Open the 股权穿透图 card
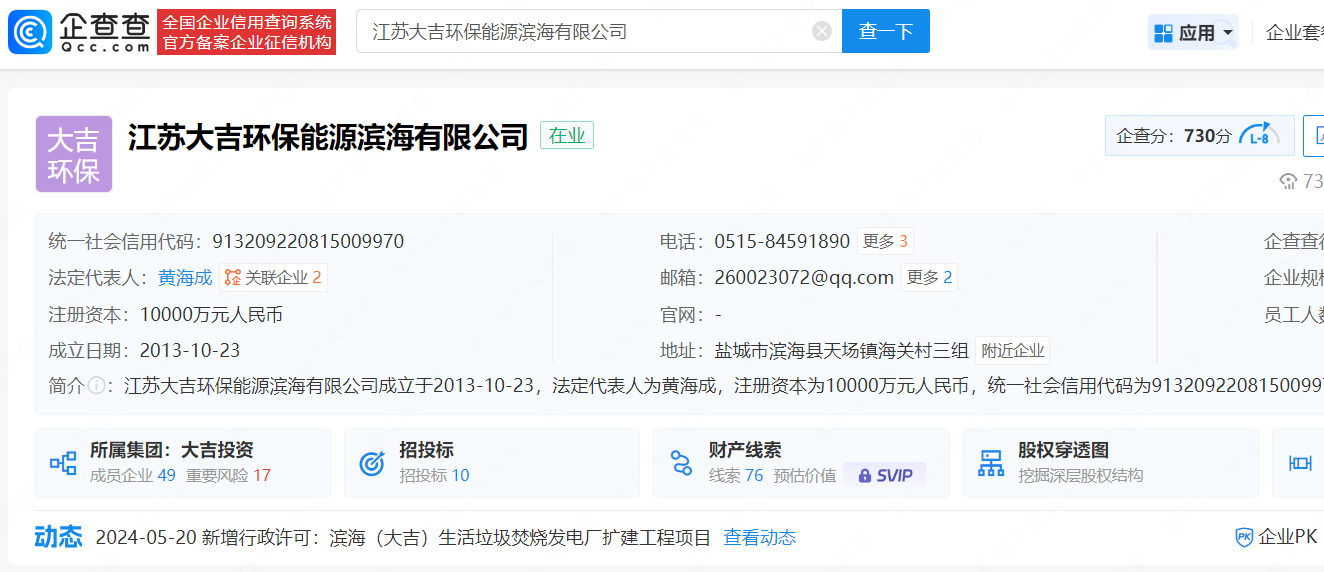This screenshot has height=572, width=1324. tap(1110, 463)
